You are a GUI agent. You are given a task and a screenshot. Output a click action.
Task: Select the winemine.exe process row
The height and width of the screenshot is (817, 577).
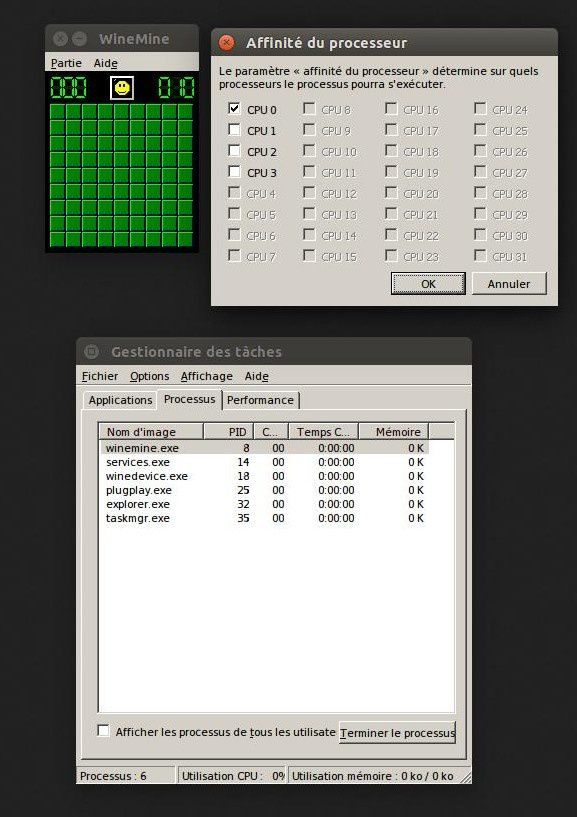tap(264, 448)
